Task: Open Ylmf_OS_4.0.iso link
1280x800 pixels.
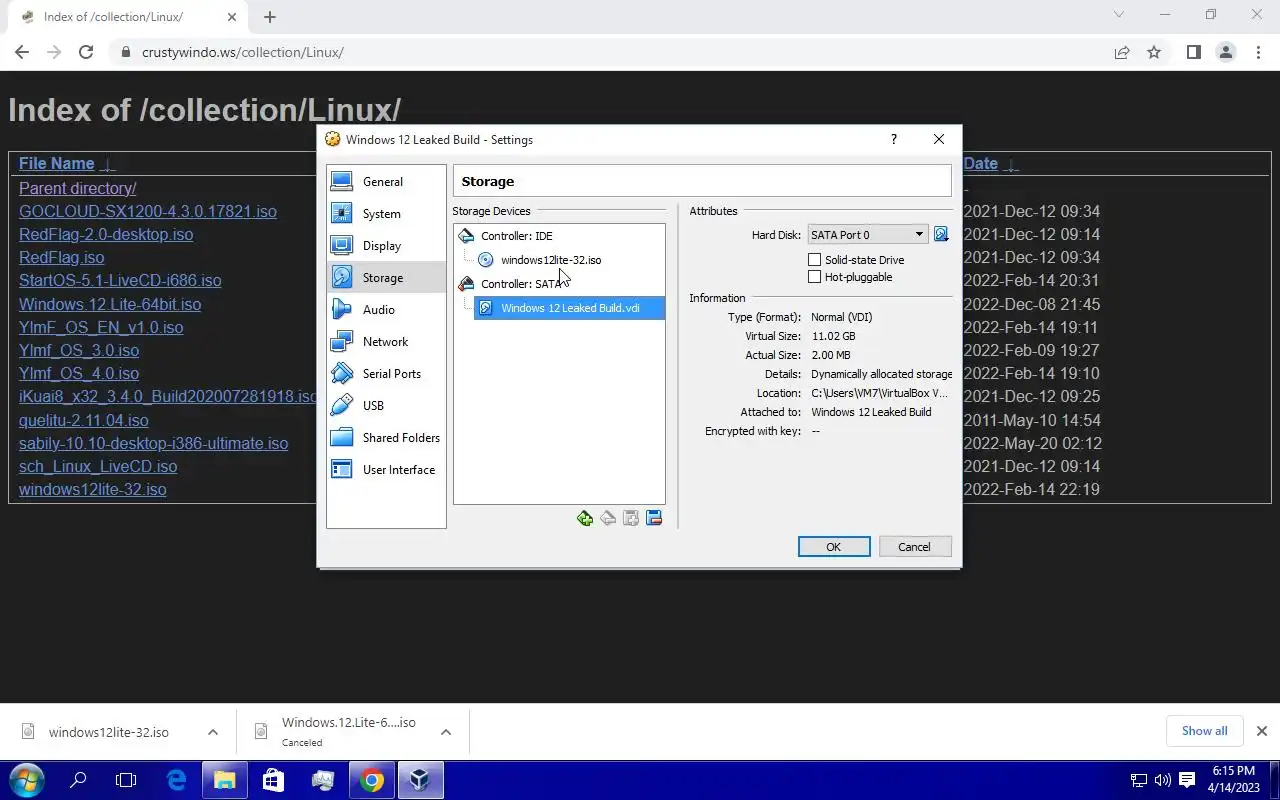Action: [x=79, y=373]
